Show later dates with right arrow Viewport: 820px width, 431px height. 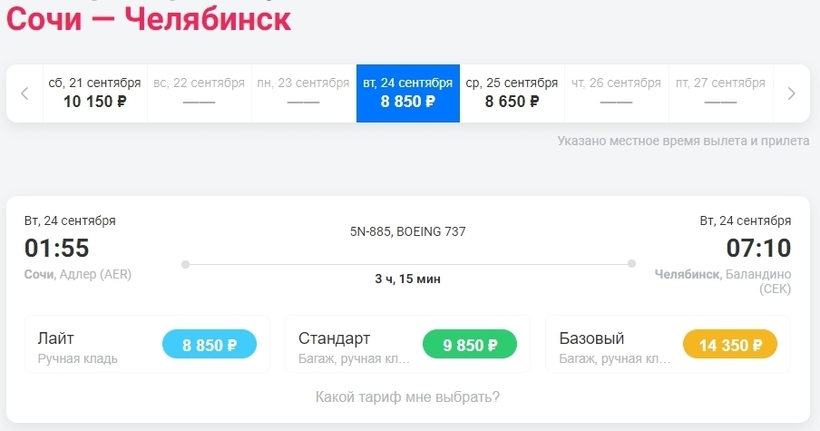point(791,94)
